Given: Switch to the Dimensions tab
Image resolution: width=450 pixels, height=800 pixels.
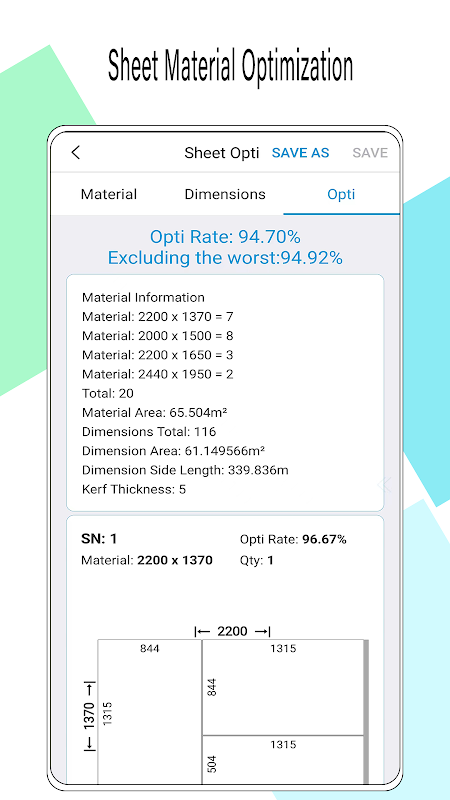Looking at the screenshot, I should tap(225, 194).
